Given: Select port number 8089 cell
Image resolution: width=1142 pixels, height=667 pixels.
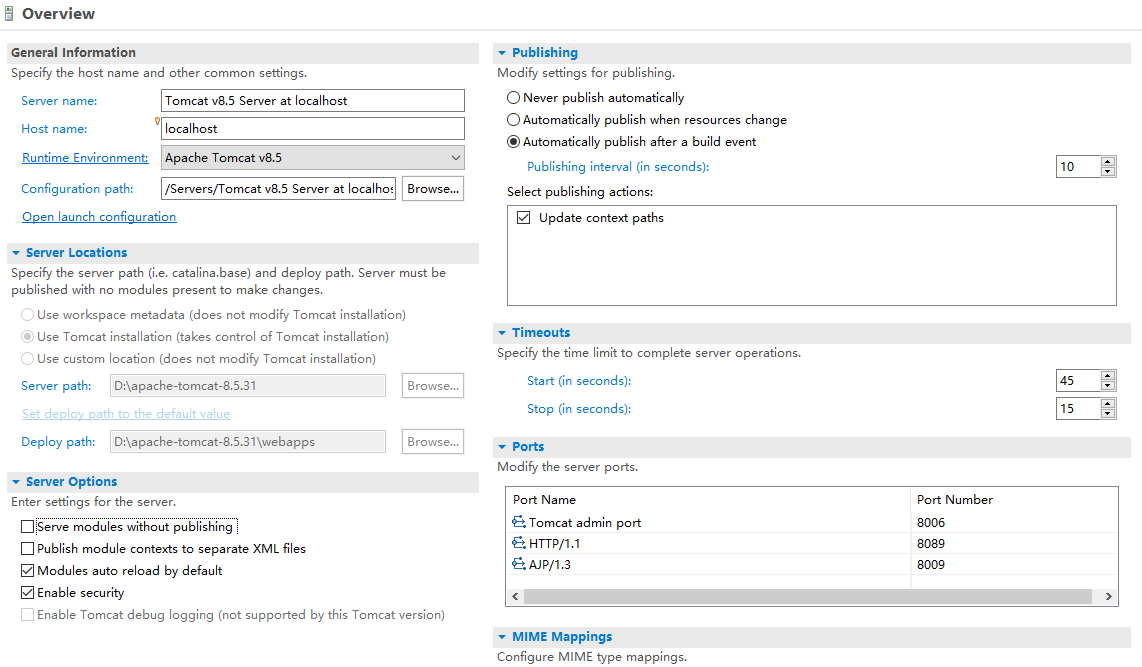Looking at the screenshot, I should click(x=931, y=544).
